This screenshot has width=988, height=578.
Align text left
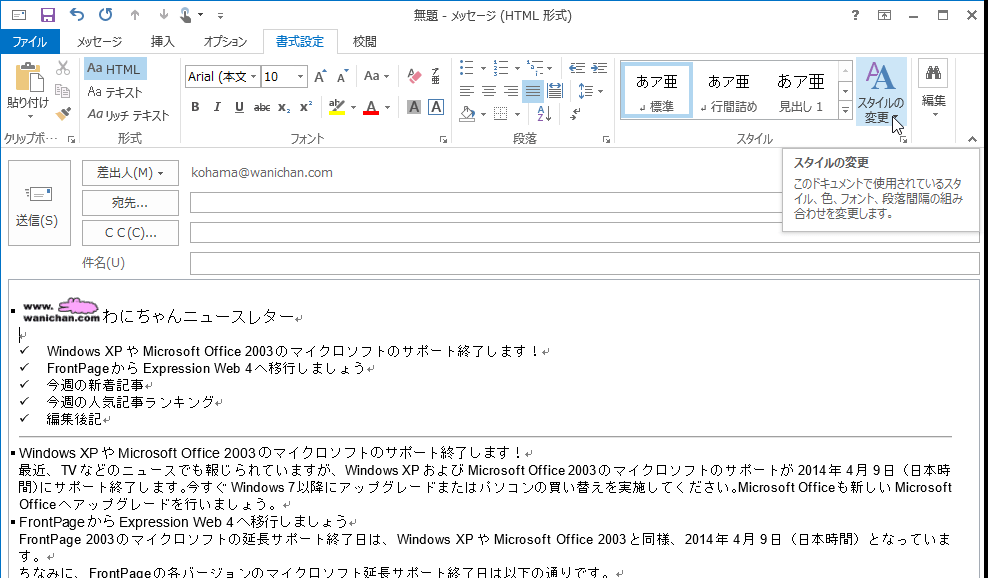466,91
